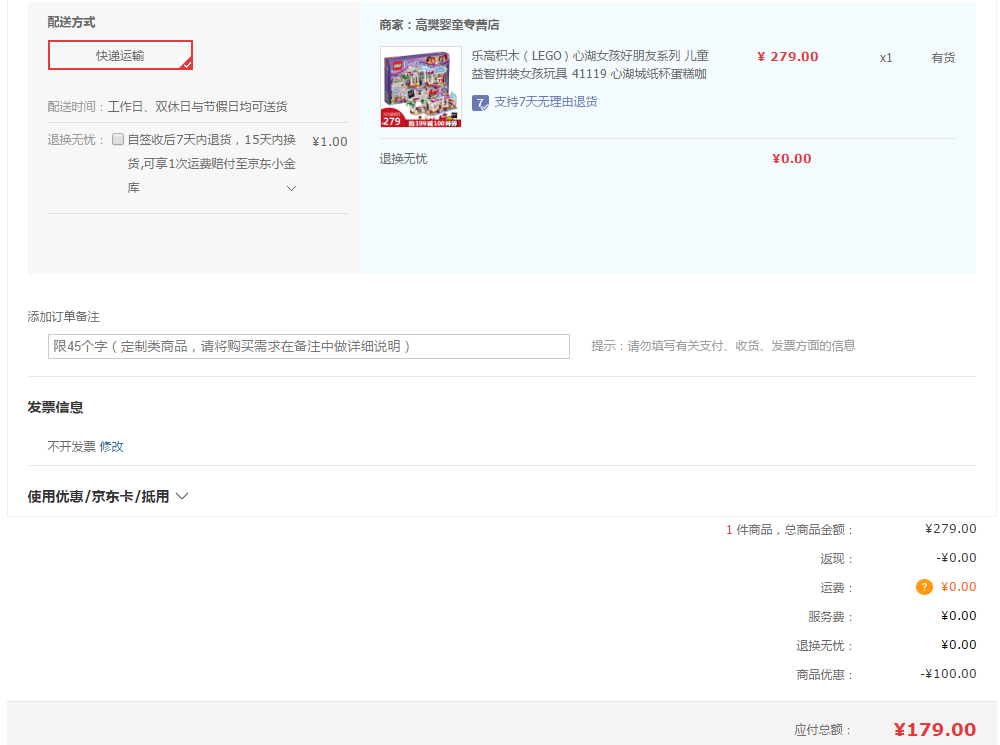Click the 服务费 ¥0.00 value
Image resolution: width=1000 pixels, height=745 pixels.
959,616
